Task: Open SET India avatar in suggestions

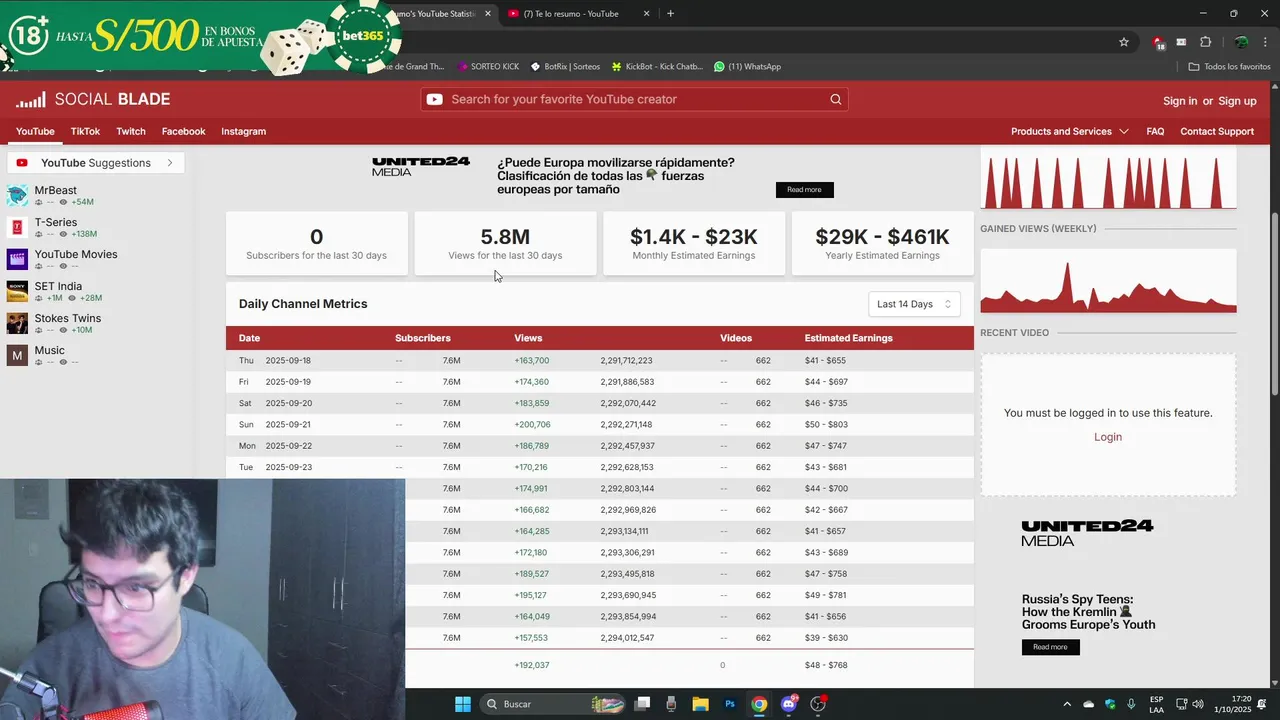Action: [x=17, y=291]
